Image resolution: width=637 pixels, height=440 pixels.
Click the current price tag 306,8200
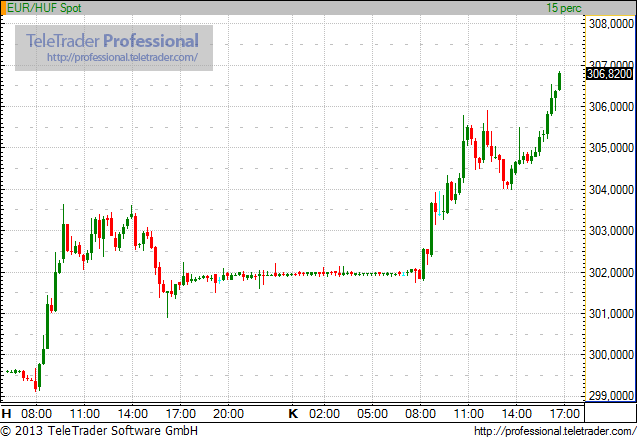609,74
